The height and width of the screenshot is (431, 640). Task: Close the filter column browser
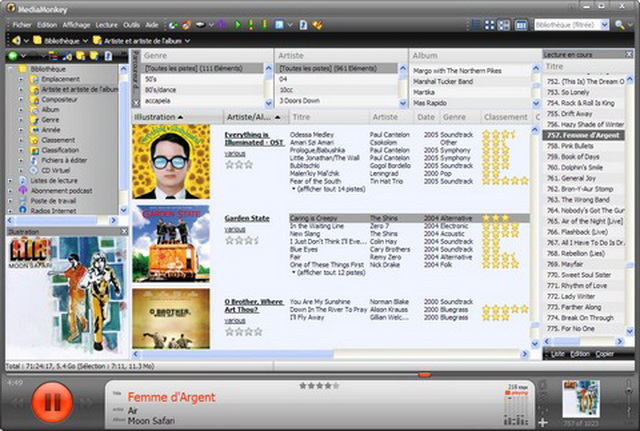136,102
